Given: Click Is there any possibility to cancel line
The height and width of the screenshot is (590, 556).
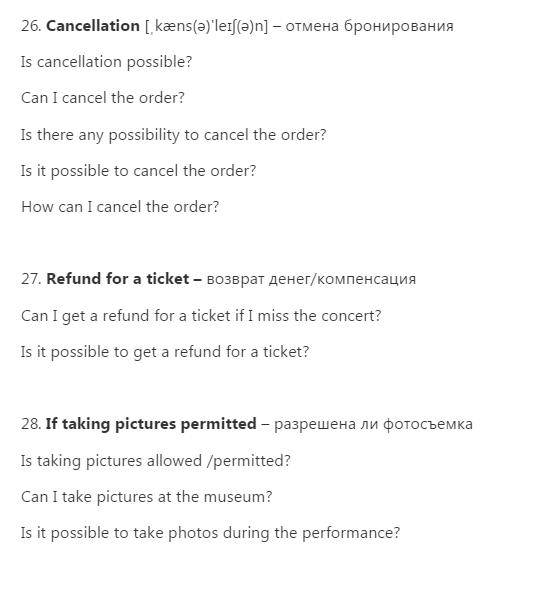Looking at the screenshot, I should tap(173, 135).
